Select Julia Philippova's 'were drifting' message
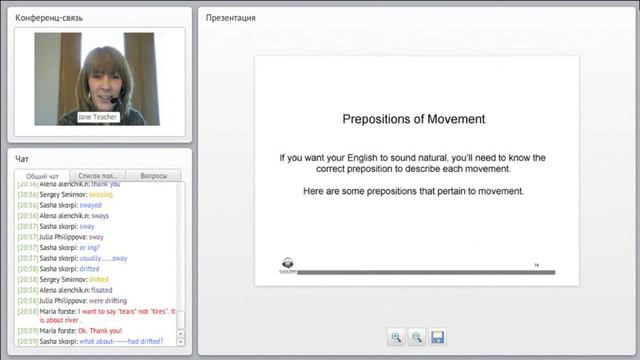 coord(72,301)
